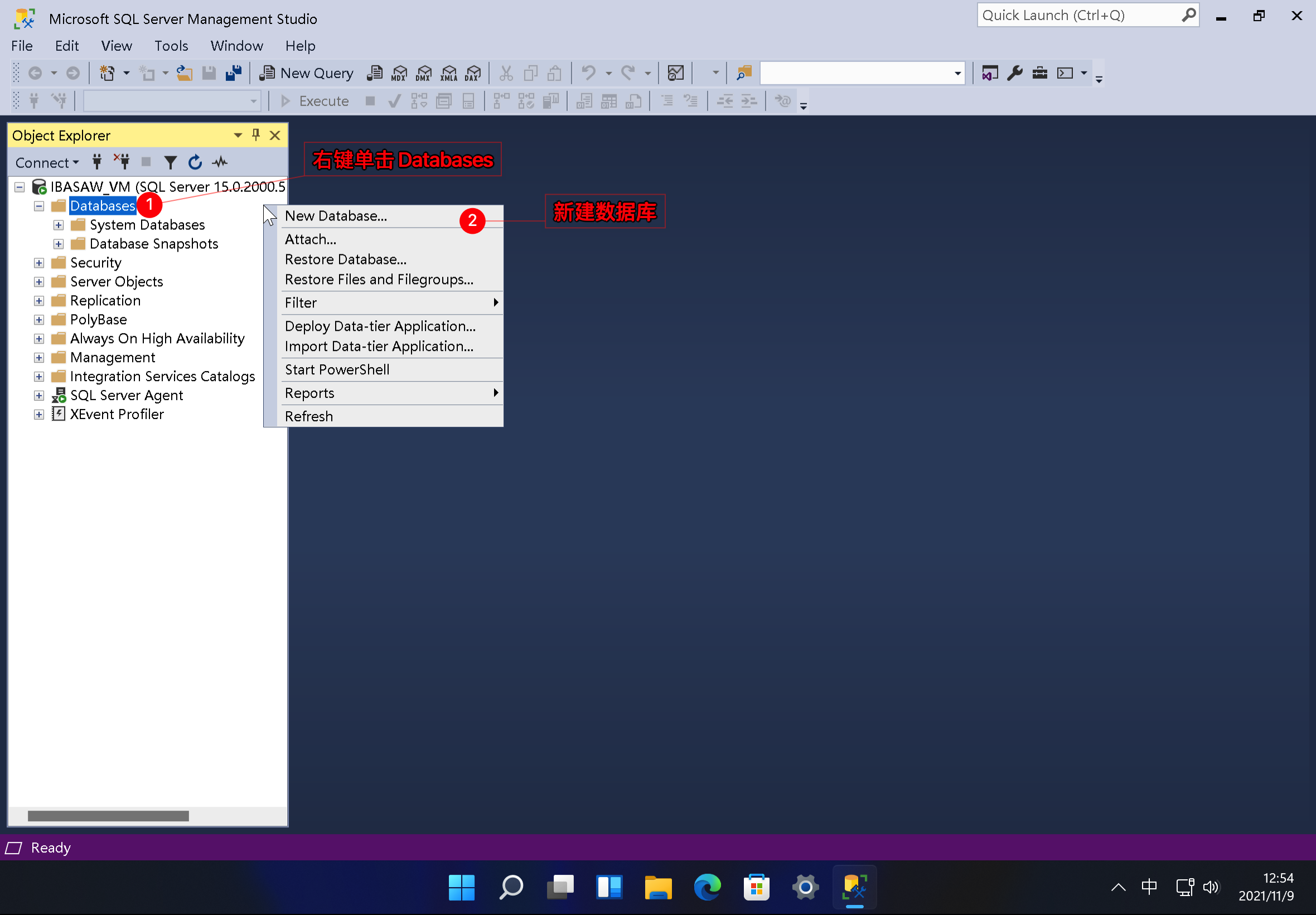This screenshot has height=915, width=1316.
Task: Click the MDX query icon
Action: click(399, 73)
